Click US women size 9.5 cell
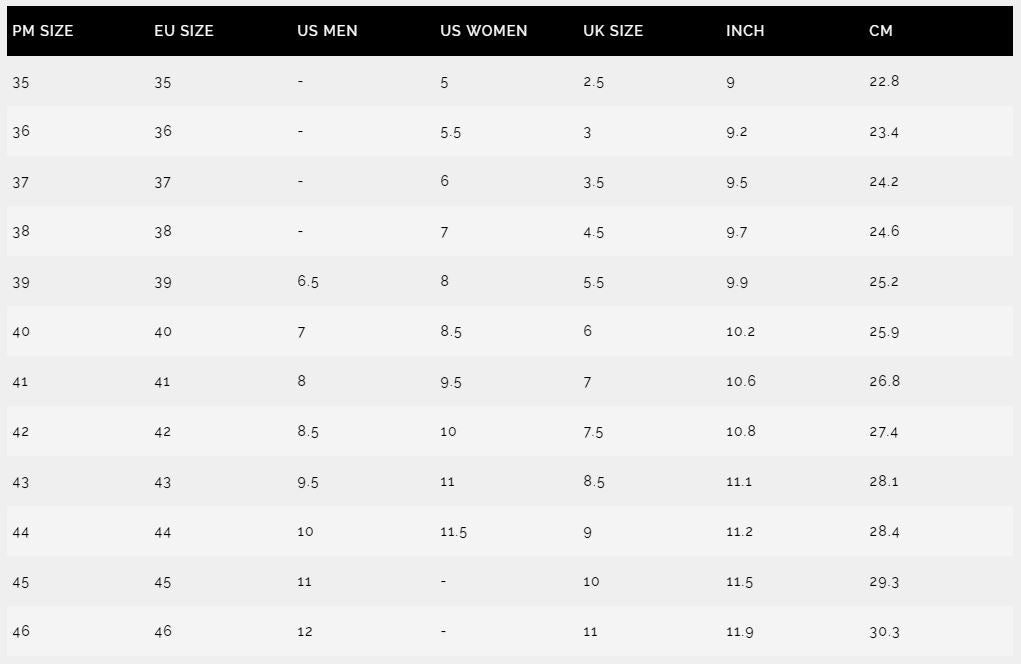This screenshot has width=1021, height=664. 451,382
